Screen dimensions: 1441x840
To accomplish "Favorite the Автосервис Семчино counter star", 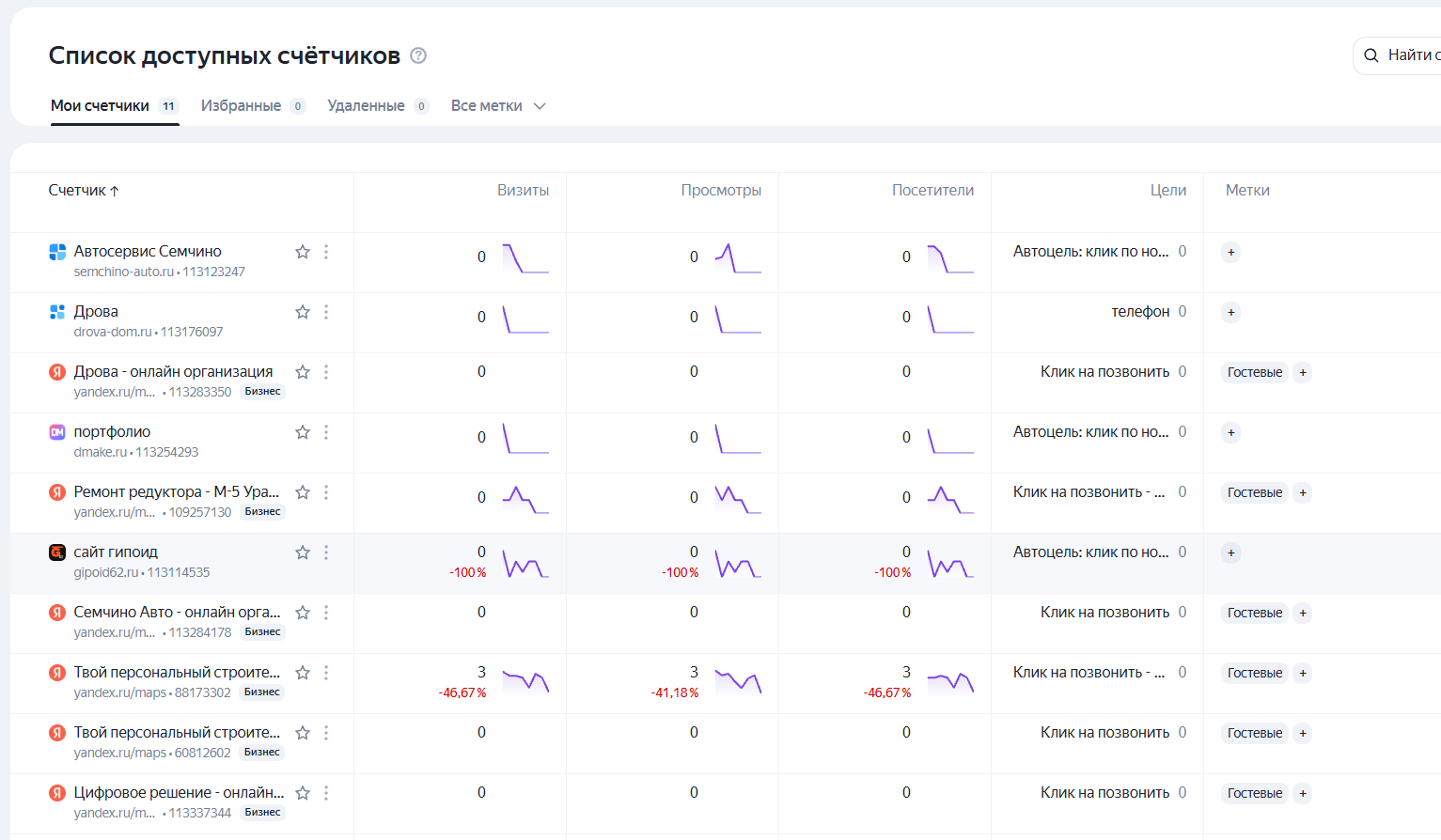I will click(303, 252).
